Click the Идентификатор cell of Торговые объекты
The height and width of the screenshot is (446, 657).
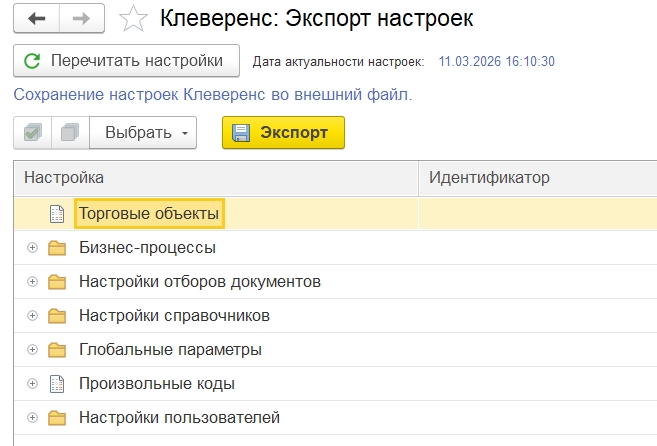[538, 214]
